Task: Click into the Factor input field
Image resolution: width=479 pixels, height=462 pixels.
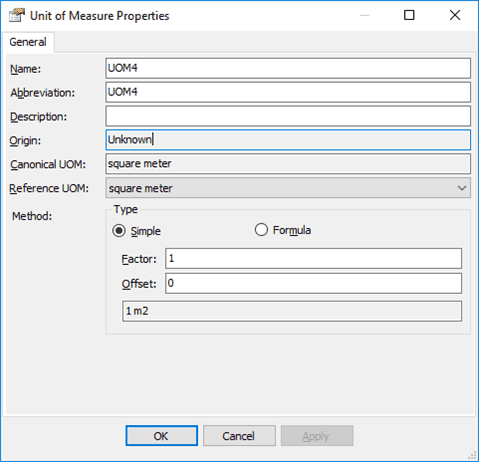Action: [313, 258]
